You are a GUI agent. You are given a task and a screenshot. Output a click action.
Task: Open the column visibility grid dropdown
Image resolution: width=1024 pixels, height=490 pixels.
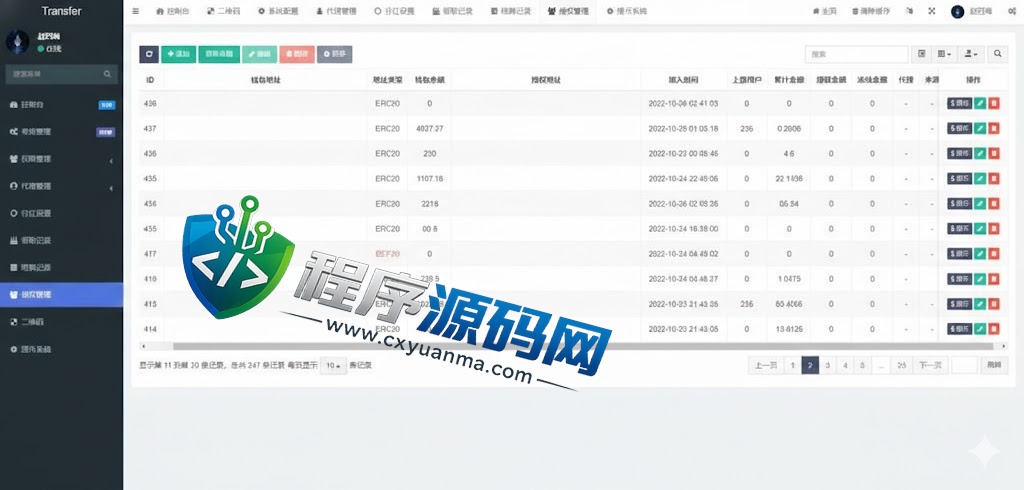944,54
